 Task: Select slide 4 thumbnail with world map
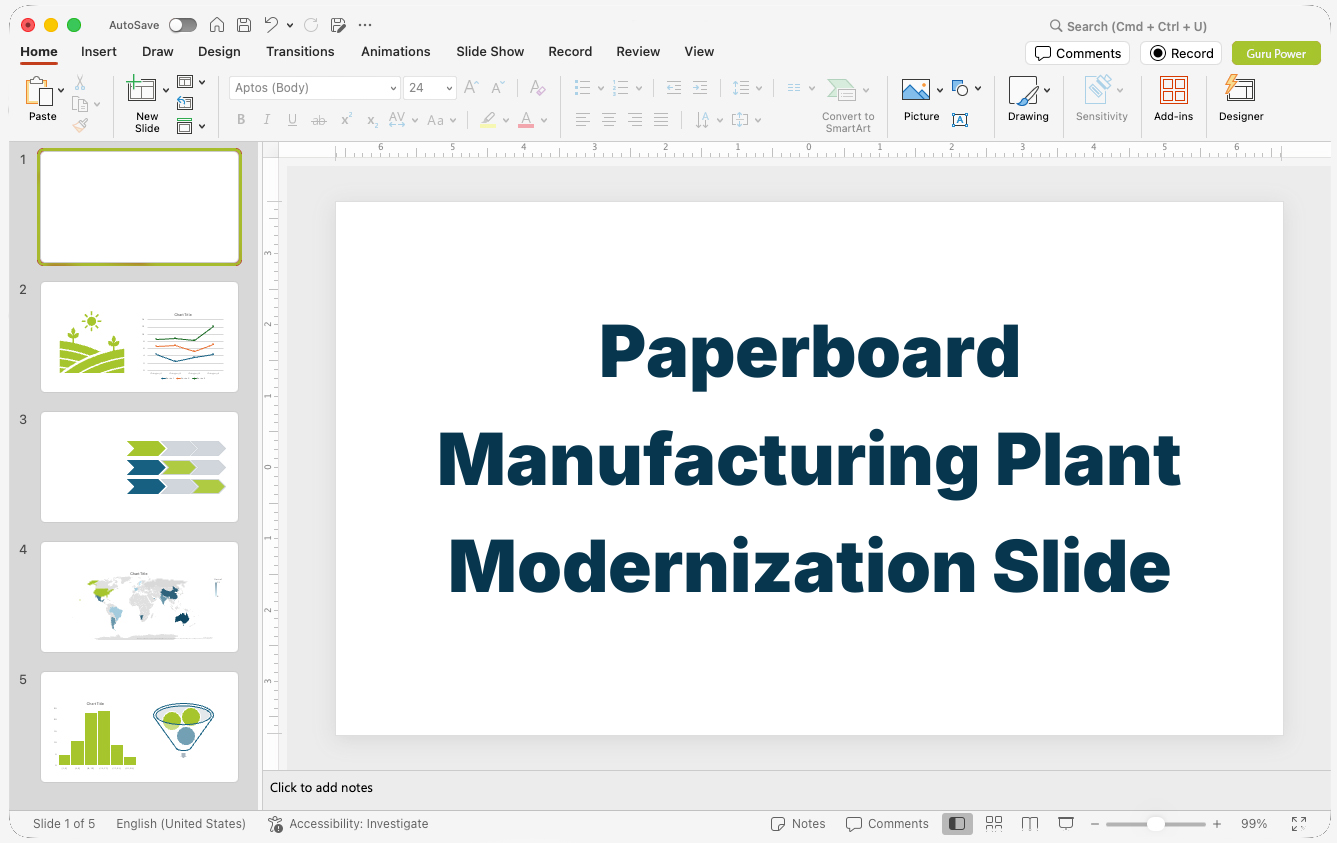(x=140, y=597)
